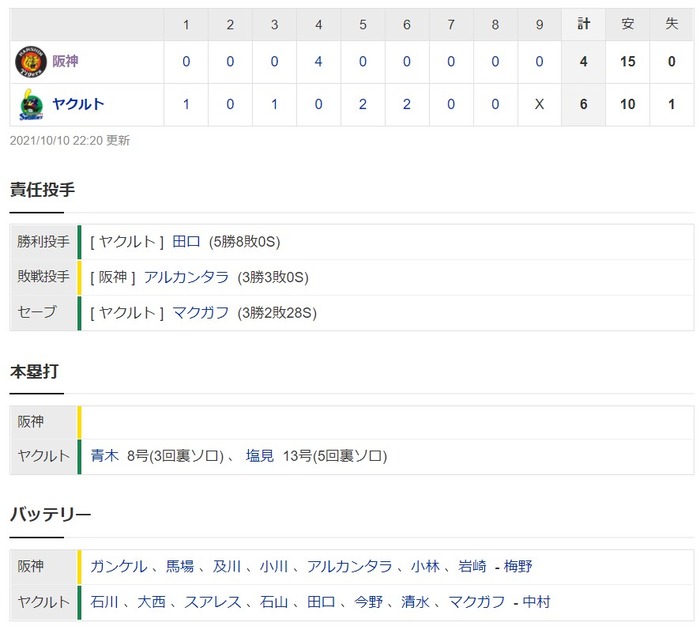Click the Yakult Swallows team logo
The image size is (700, 630).
pos(31,104)
